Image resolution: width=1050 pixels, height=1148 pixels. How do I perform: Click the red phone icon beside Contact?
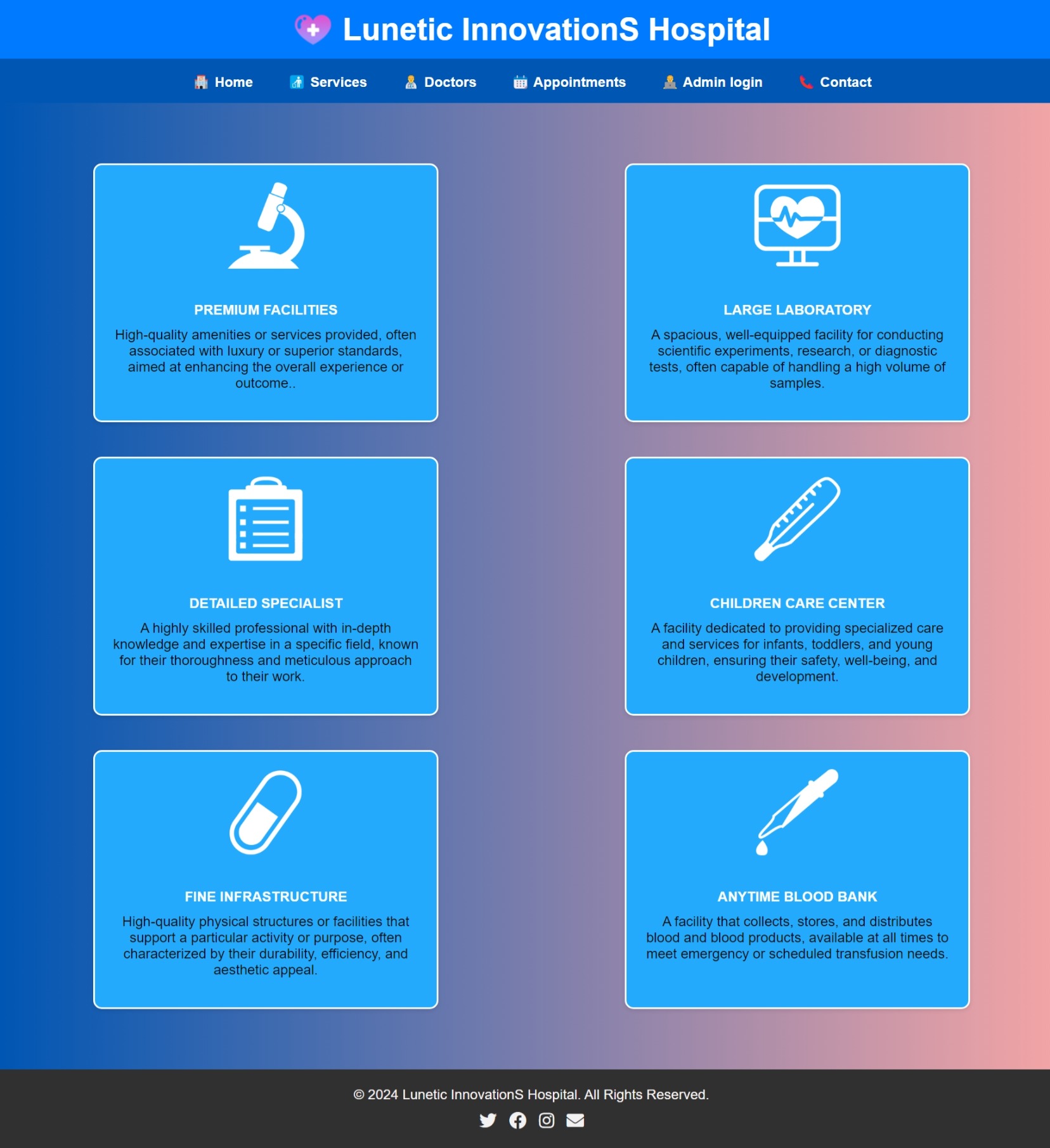(x=806, y=82)
